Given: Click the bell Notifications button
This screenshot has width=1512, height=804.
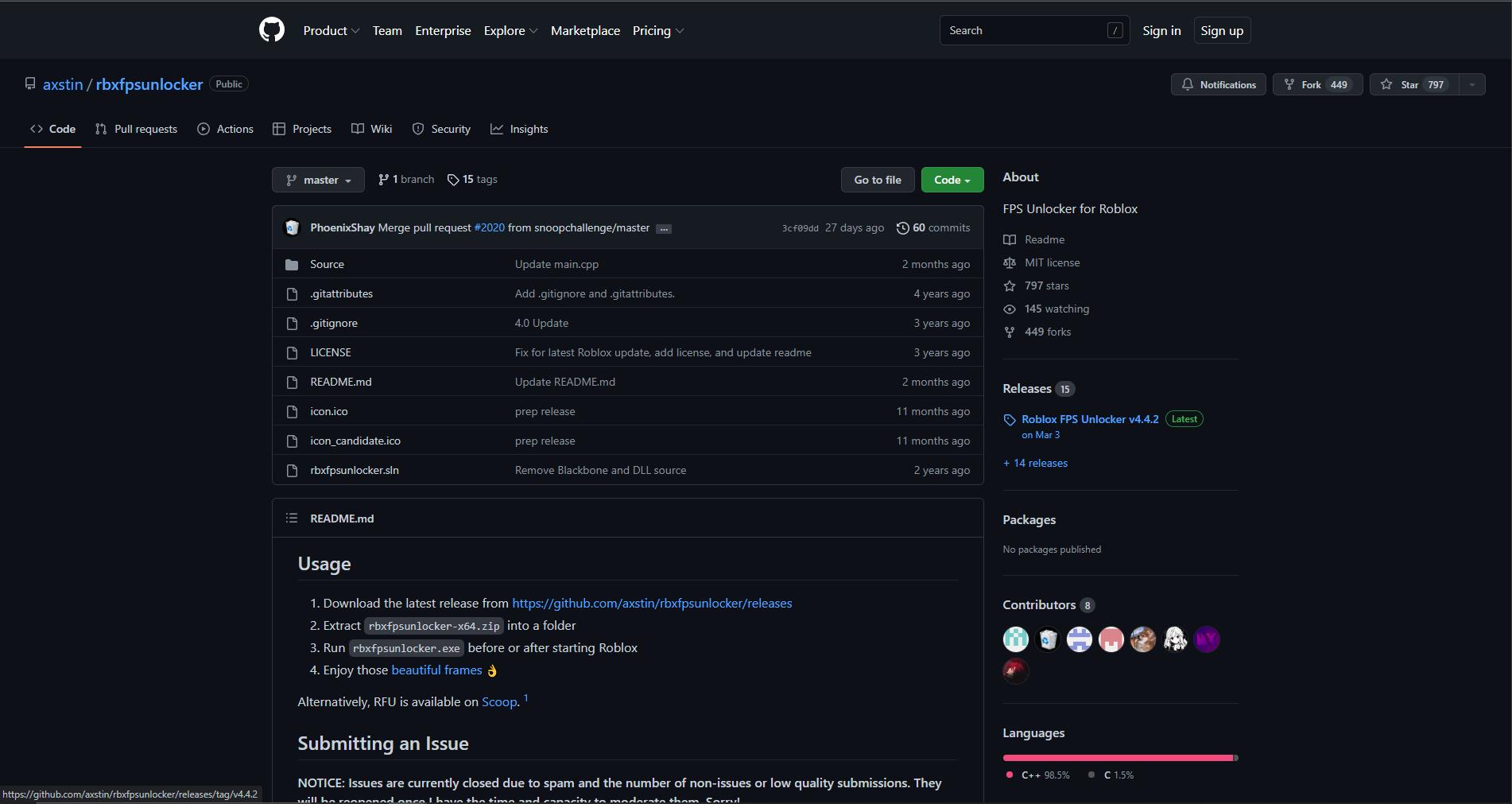Looking at the screenshot, I should pyautogui.click(x=1219, y=84).
